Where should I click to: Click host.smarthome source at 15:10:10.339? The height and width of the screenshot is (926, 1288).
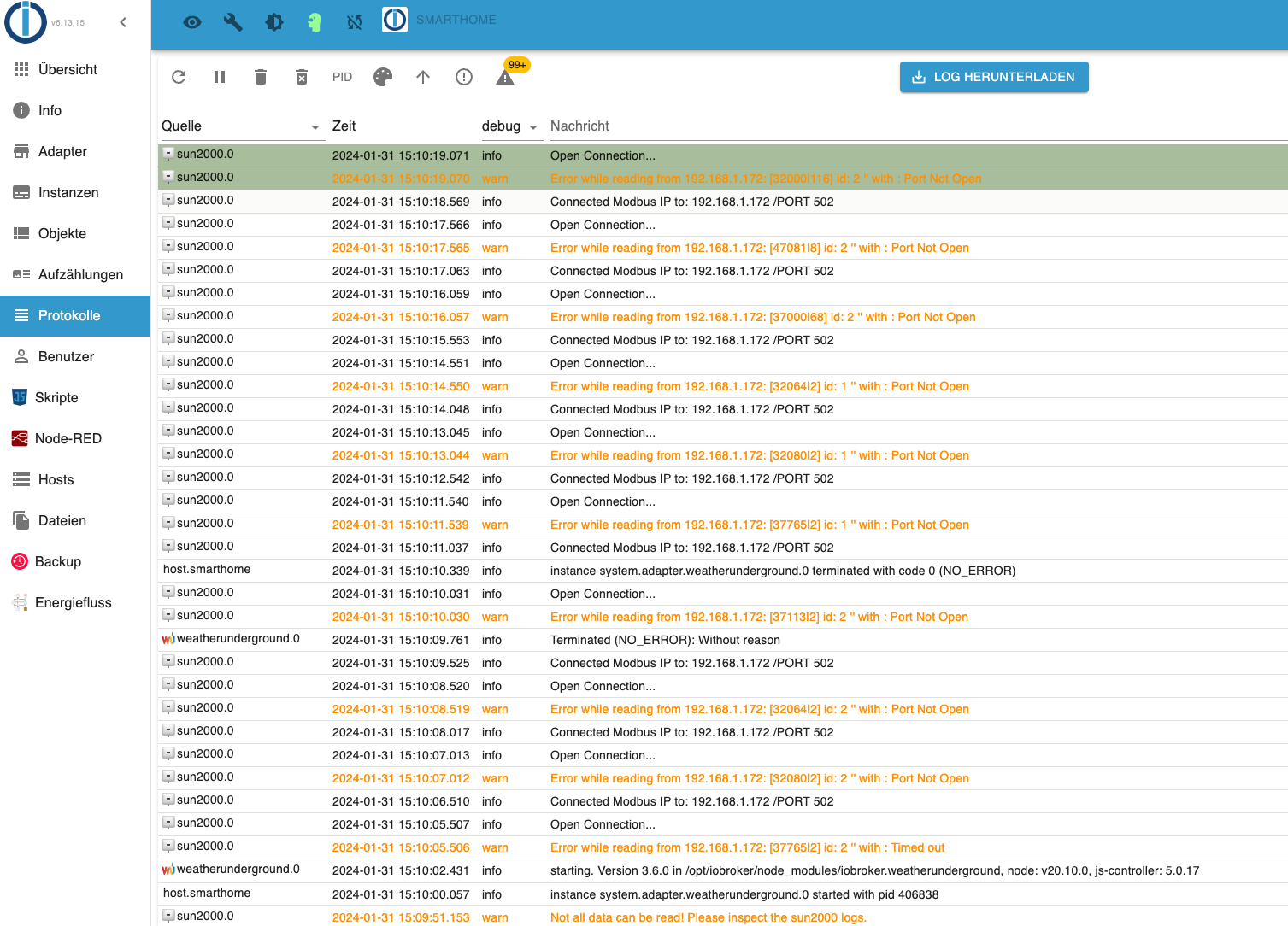click(207, 569)
